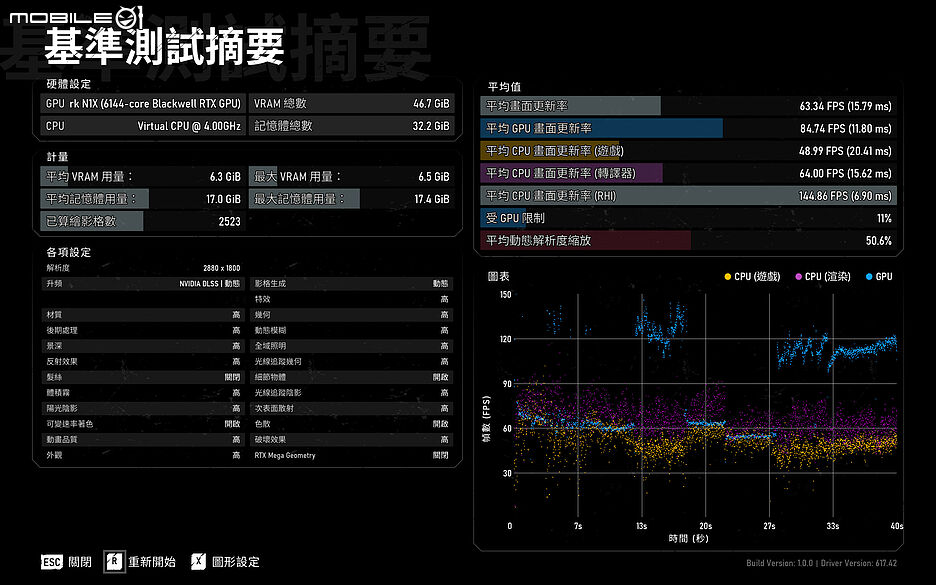Click the 體積霧 setting row
This screenshot has height=585, width=936.
(143, 393)
